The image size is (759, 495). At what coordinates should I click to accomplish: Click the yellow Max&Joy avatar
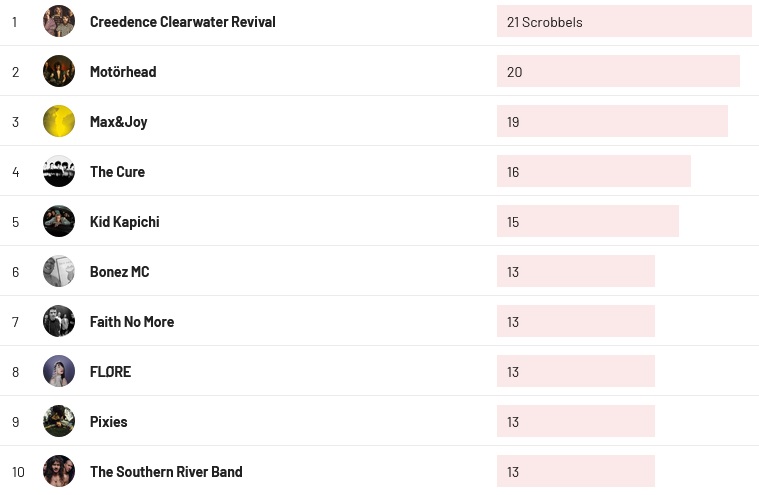click(59, 121)
